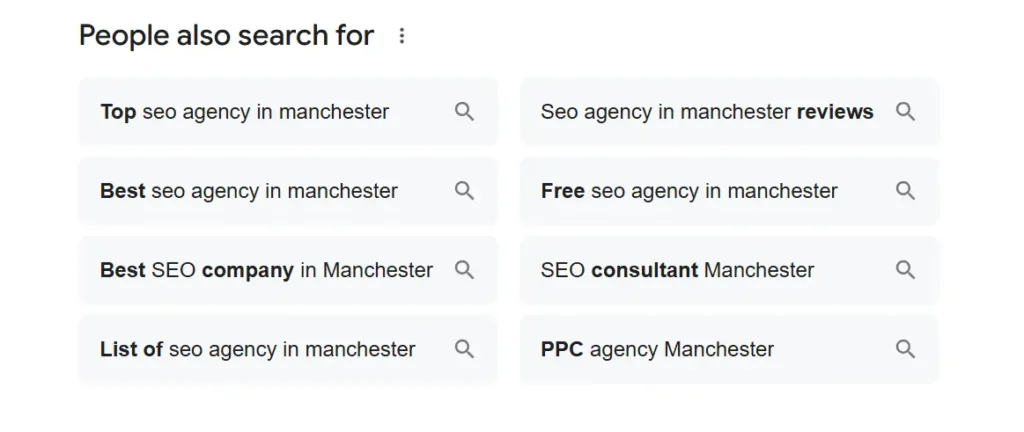
Task: Click the search icon for Free seo agency in manchester
Action: point(905,191)
